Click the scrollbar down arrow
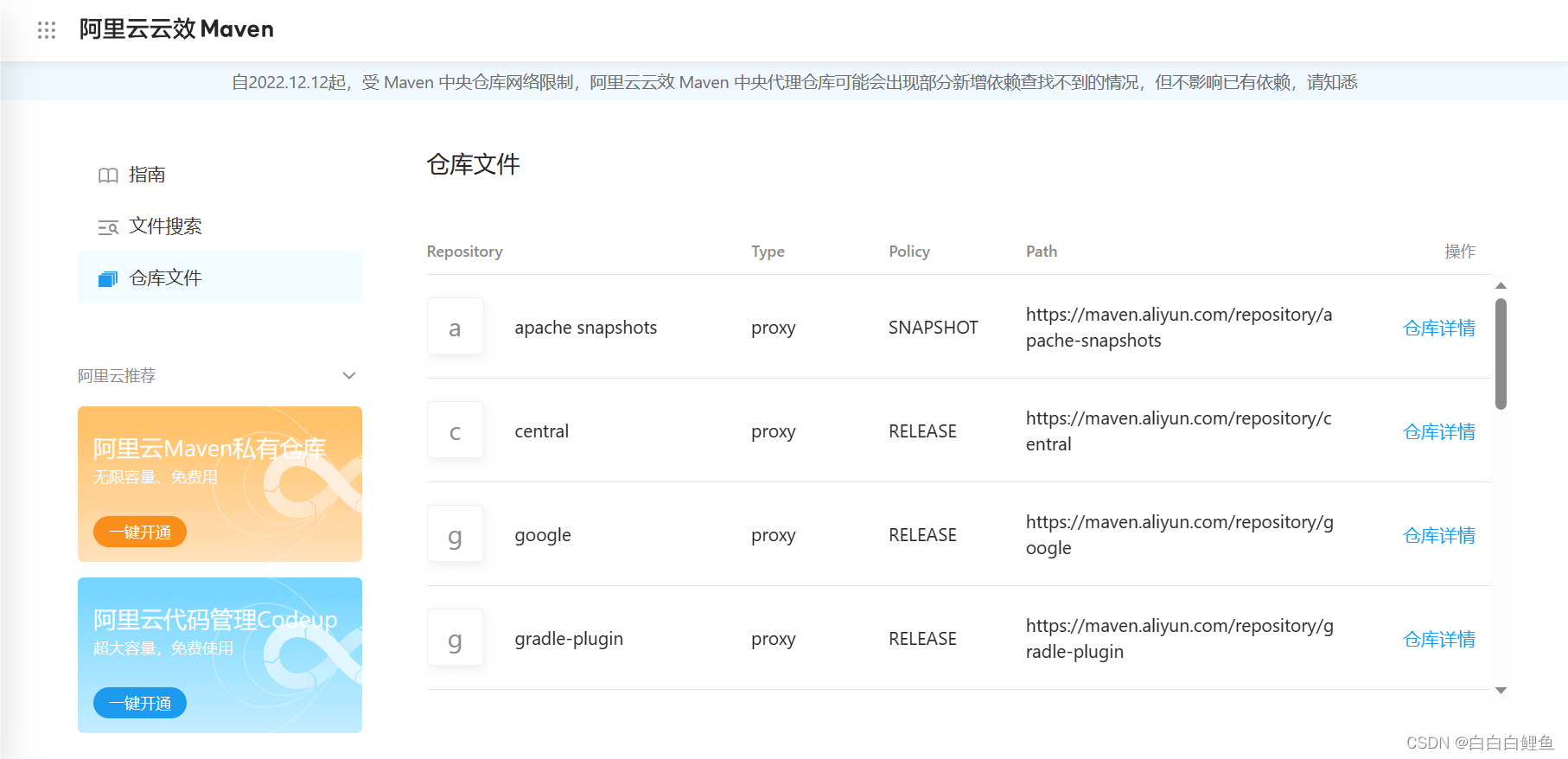This screenshot has height=759, width=1568. click(1501, 690)
